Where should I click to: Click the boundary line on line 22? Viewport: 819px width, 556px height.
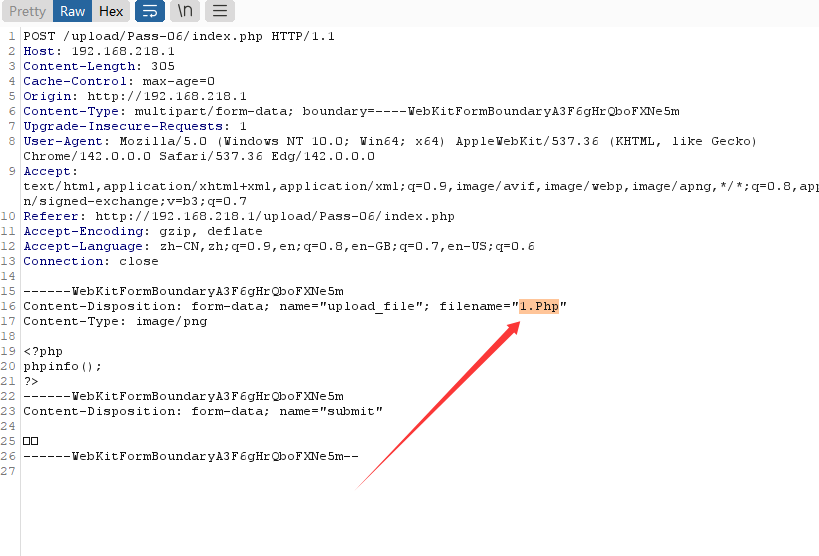[183, 397]
